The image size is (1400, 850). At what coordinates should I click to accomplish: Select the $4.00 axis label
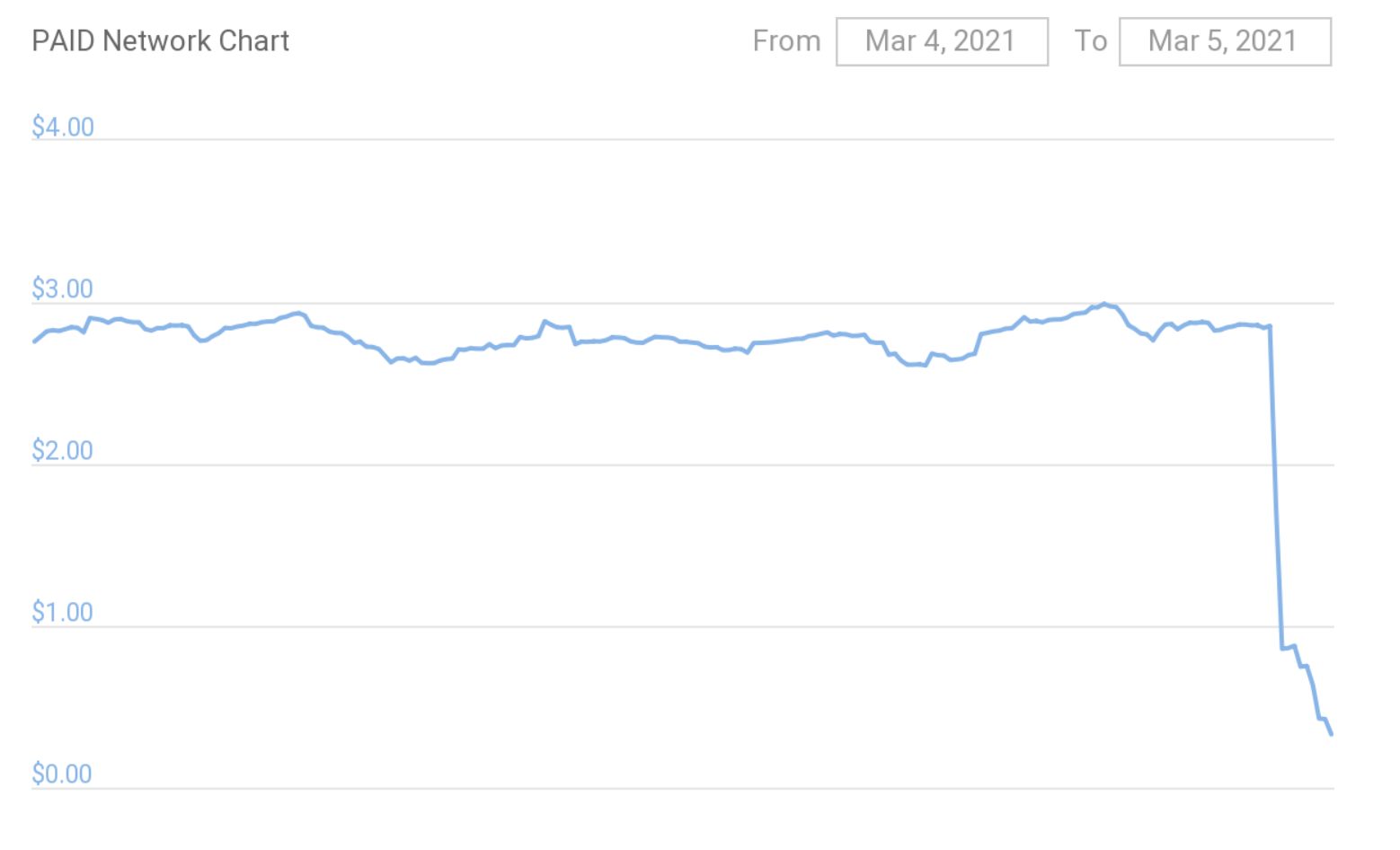click(62, 127)
